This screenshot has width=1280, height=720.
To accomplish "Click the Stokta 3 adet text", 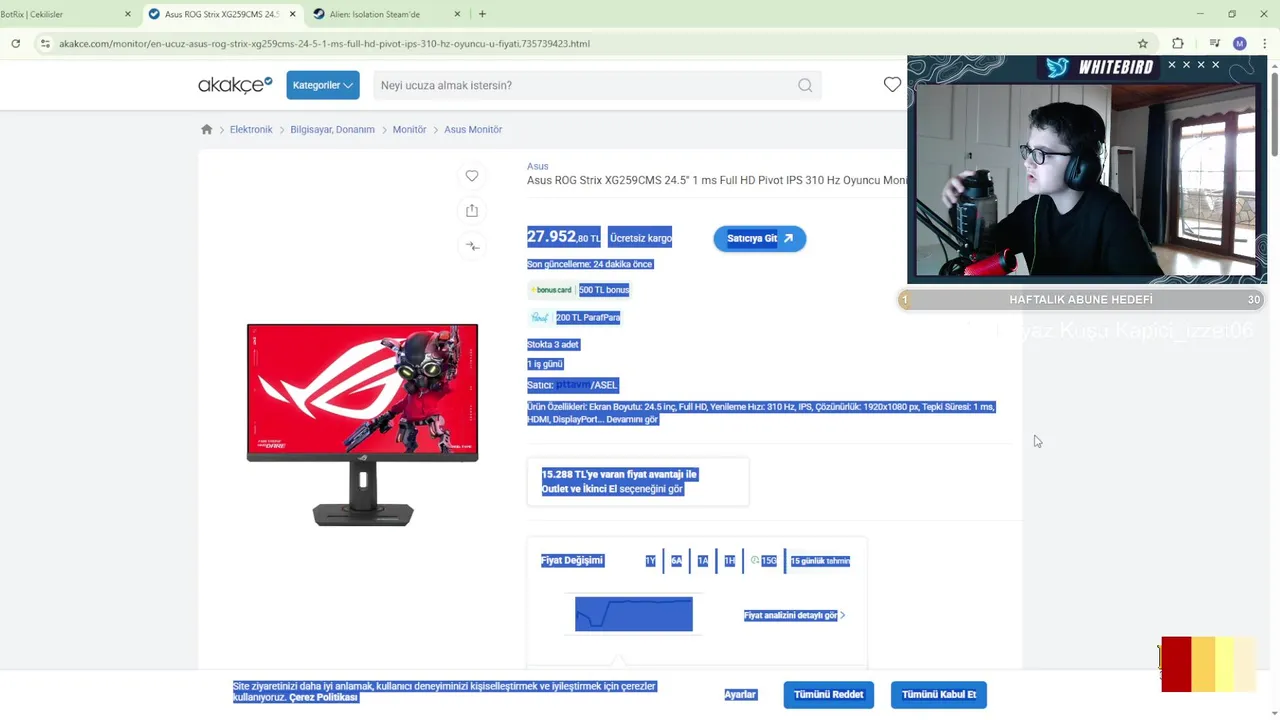I will 553,344.
